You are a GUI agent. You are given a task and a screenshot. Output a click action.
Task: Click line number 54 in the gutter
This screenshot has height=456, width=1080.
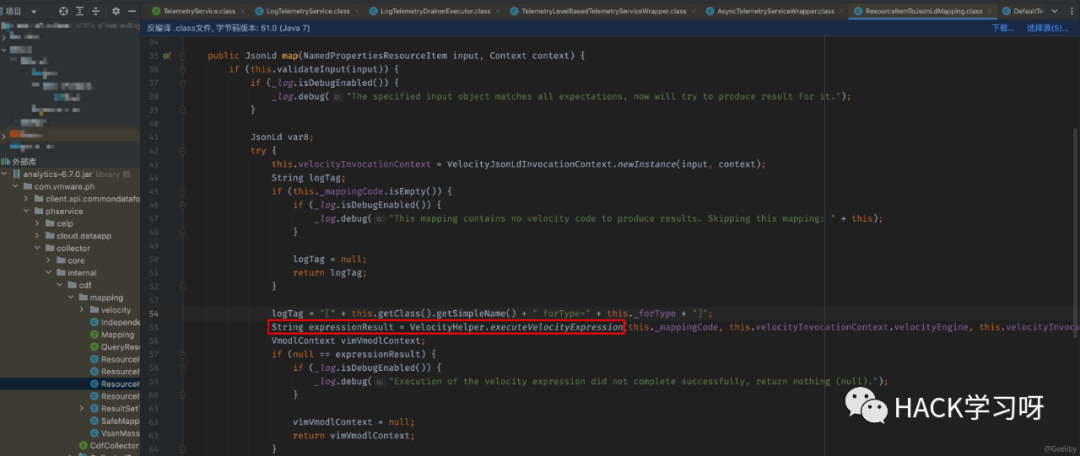click(x=153, y=313)
